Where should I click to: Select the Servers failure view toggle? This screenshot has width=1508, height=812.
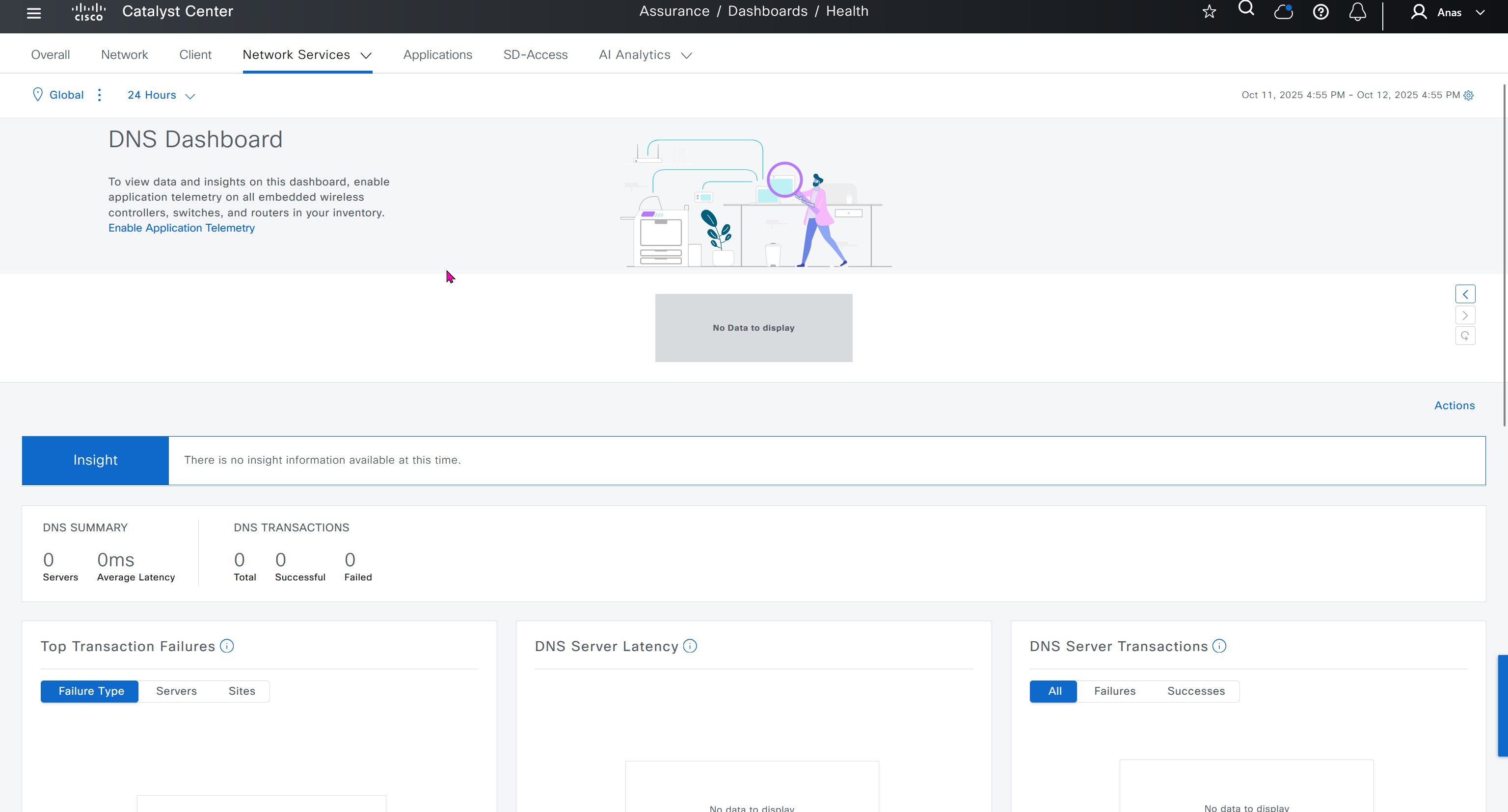click(176, 691)
